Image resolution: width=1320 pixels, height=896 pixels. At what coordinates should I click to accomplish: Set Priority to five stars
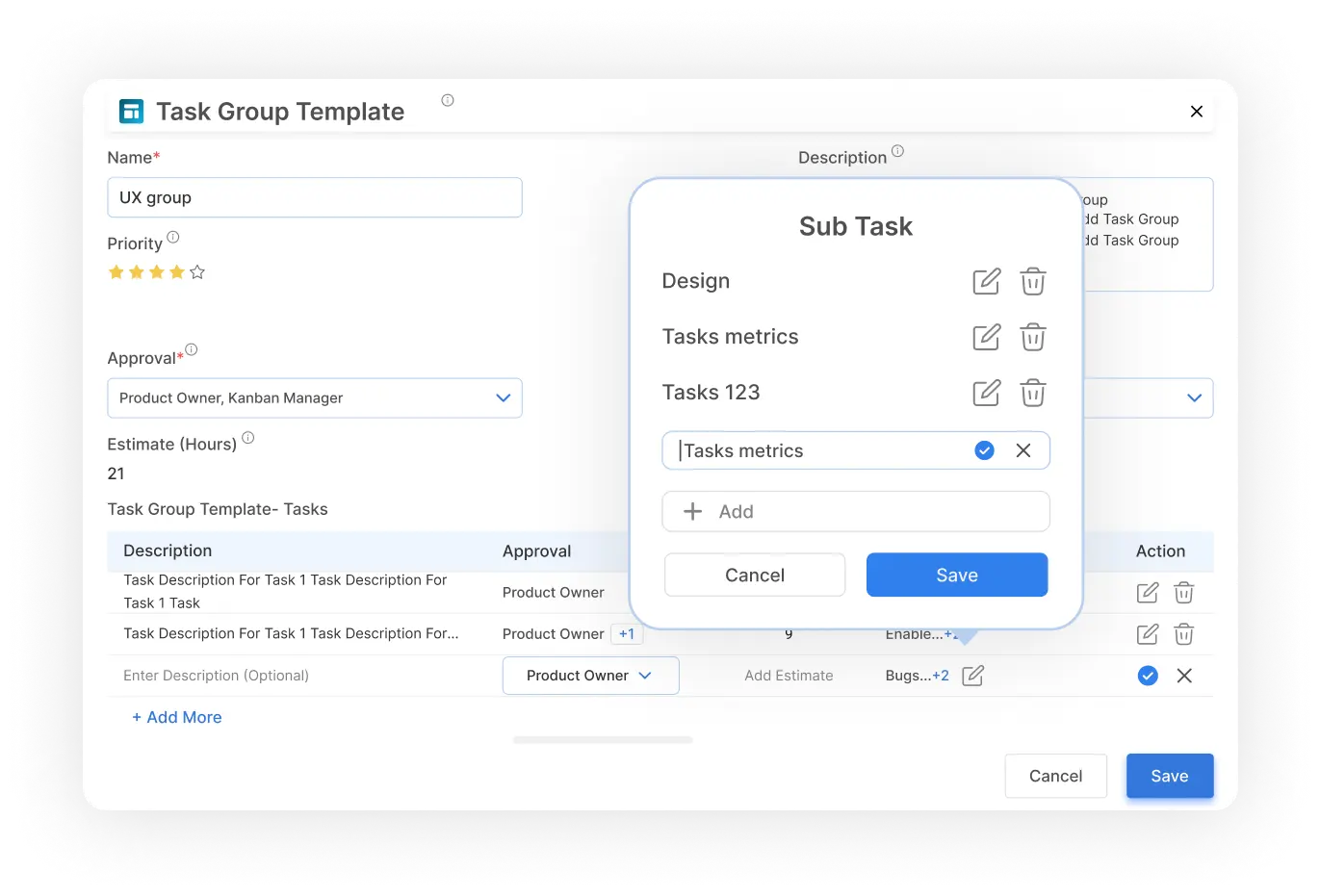(196, 272)
